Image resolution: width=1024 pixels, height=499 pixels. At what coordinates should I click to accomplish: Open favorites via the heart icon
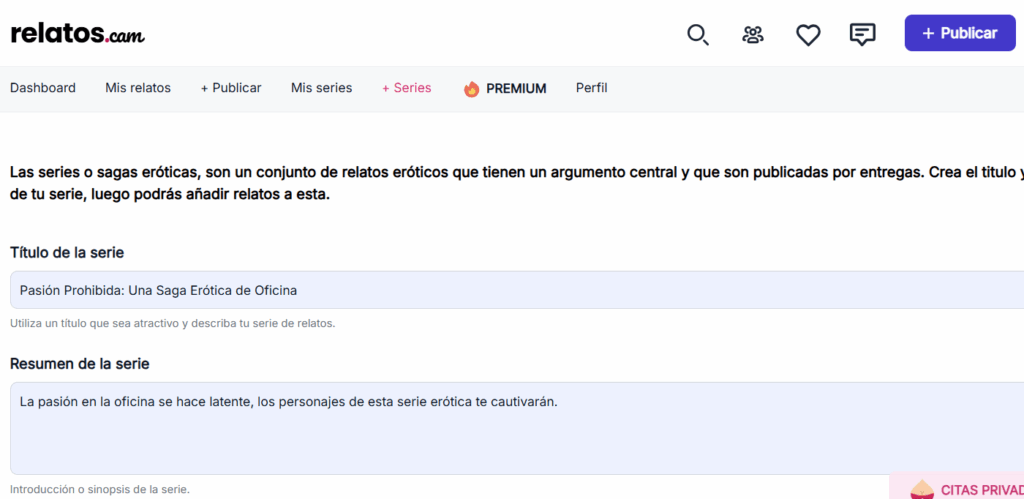coord(808,34)
